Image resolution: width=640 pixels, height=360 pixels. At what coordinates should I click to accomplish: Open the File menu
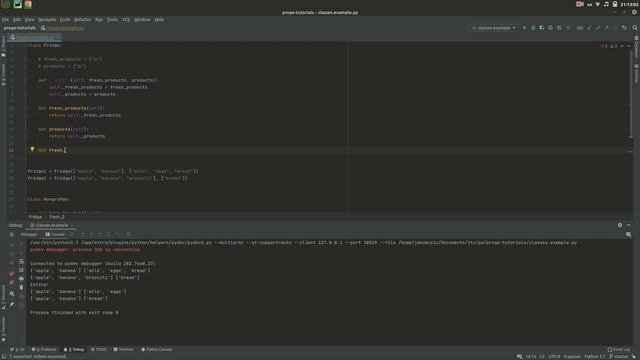(5, 20)
